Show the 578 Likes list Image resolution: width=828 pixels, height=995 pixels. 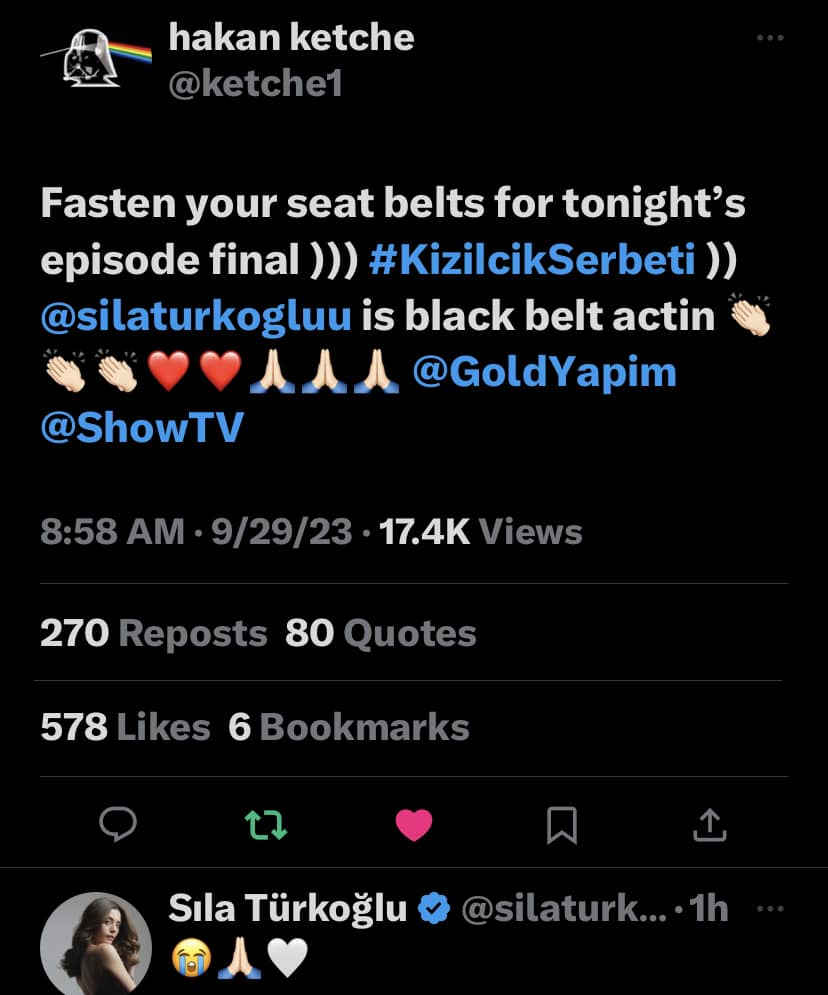[x=125, y=727]
